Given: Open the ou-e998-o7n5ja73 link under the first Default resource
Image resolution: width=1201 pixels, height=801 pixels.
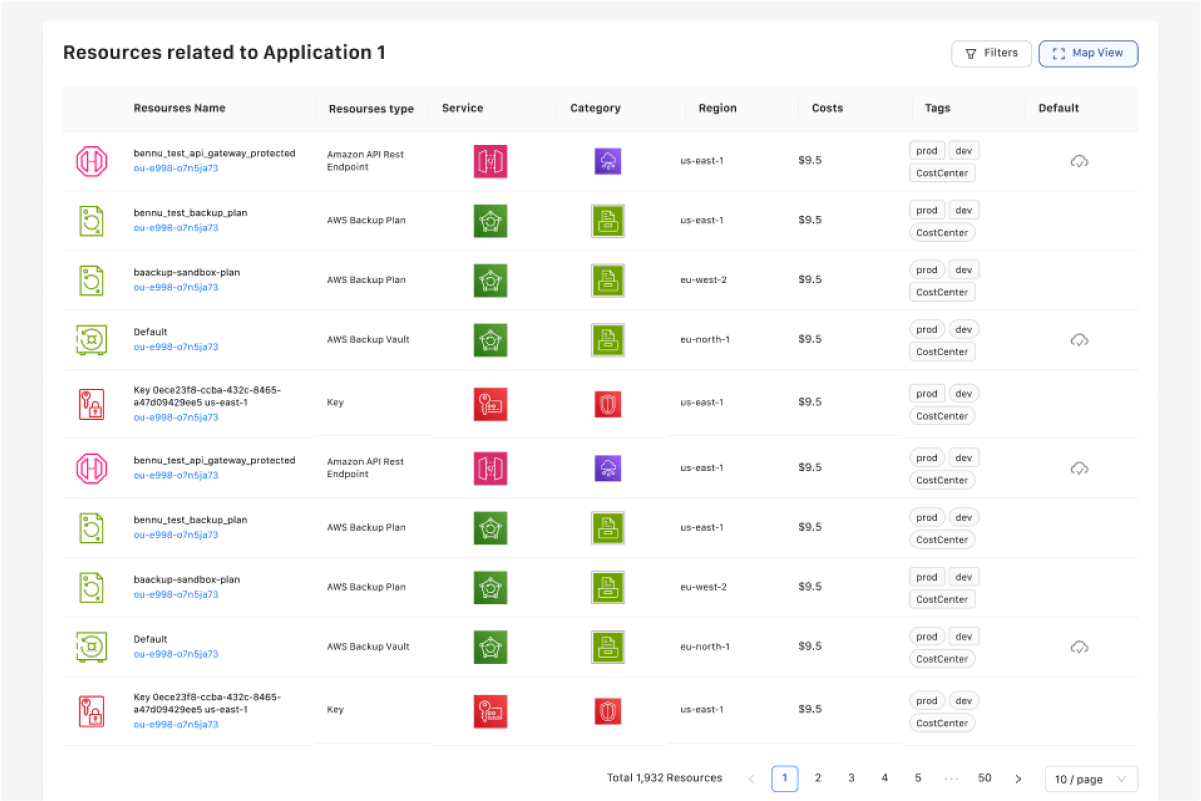Looking at the screenshot, I should 176,347.
